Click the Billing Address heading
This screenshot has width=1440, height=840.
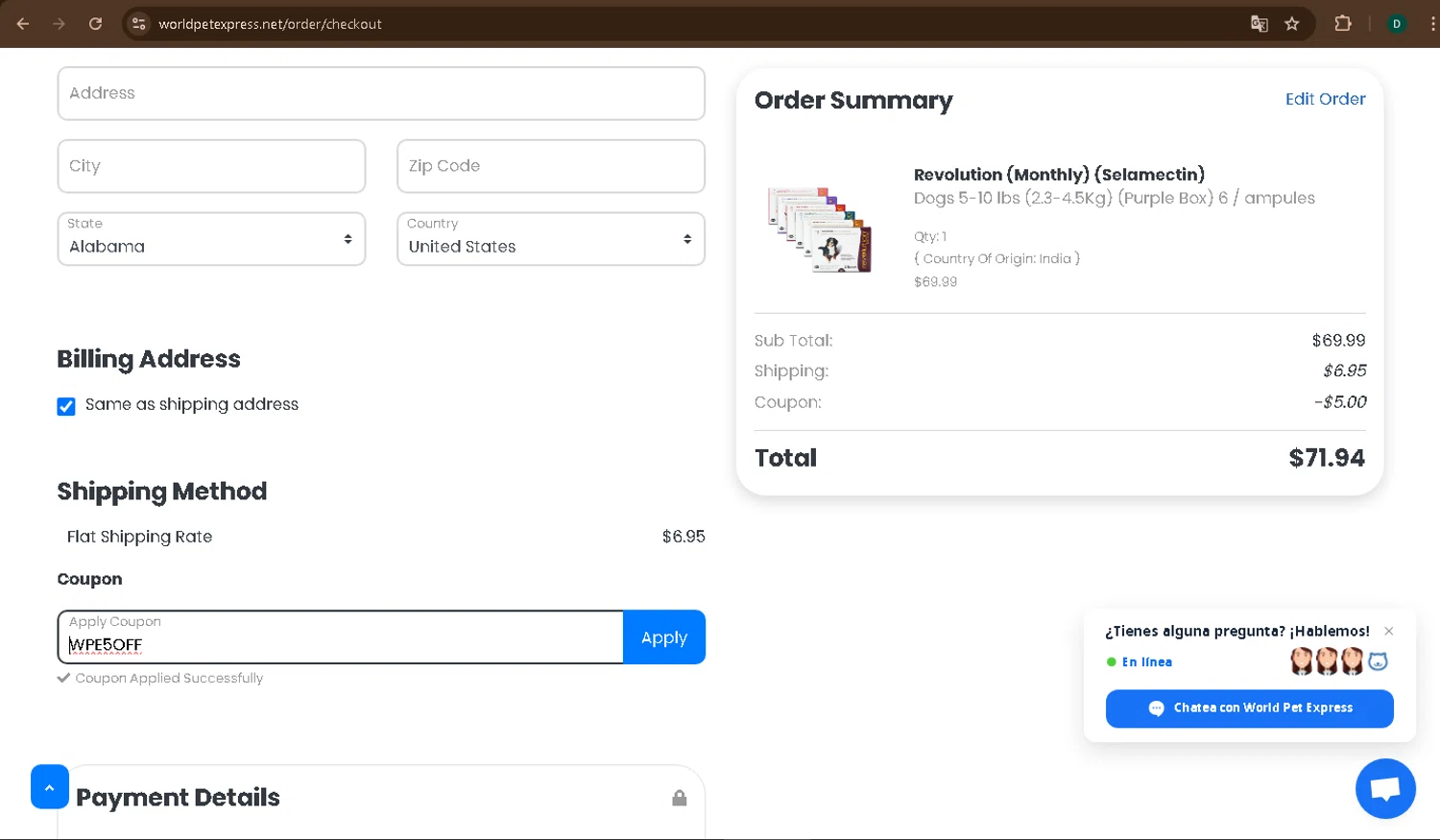tap(149, 359)
